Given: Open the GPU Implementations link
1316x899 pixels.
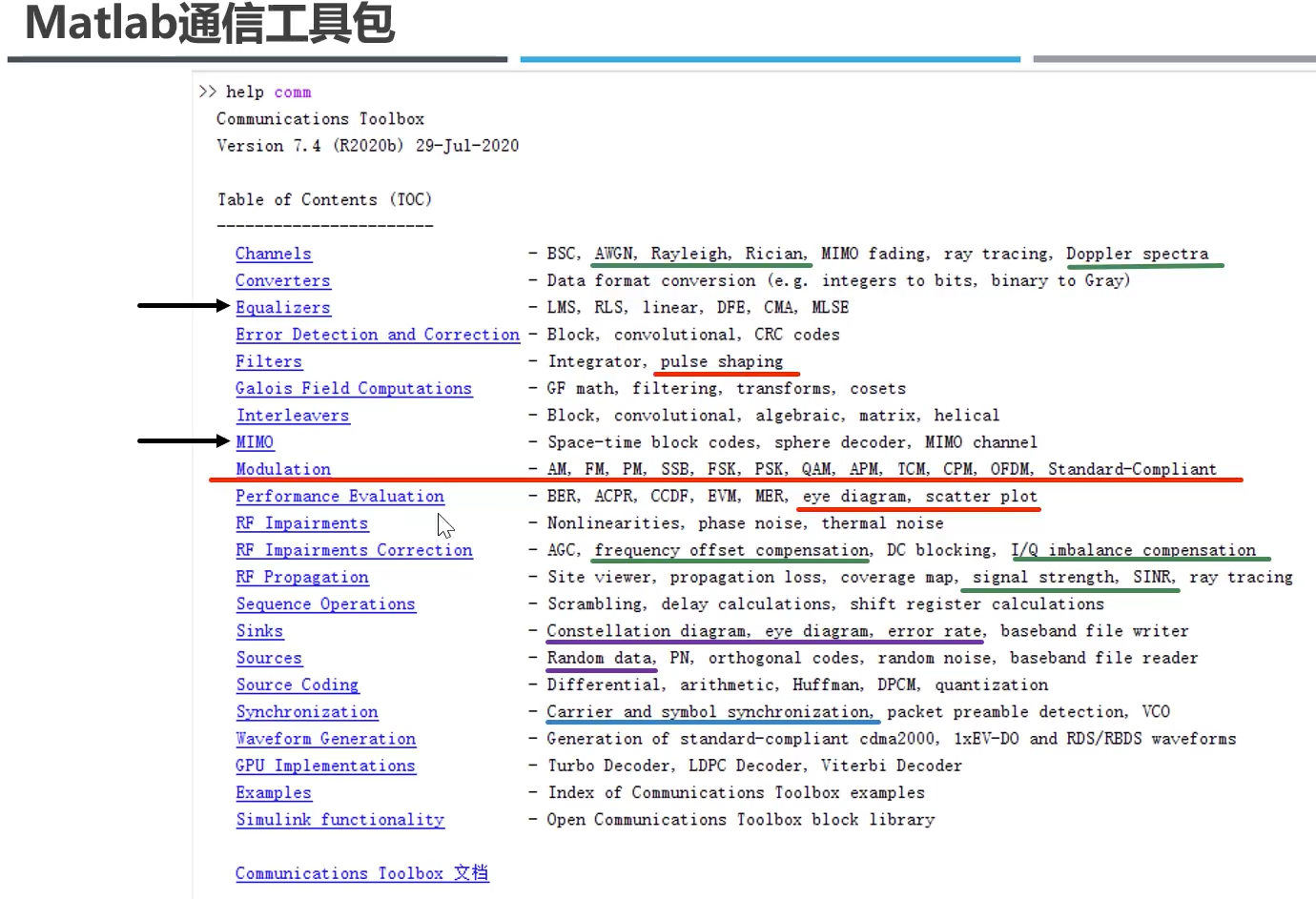Looking at the screenshot, I should [325, 766].
